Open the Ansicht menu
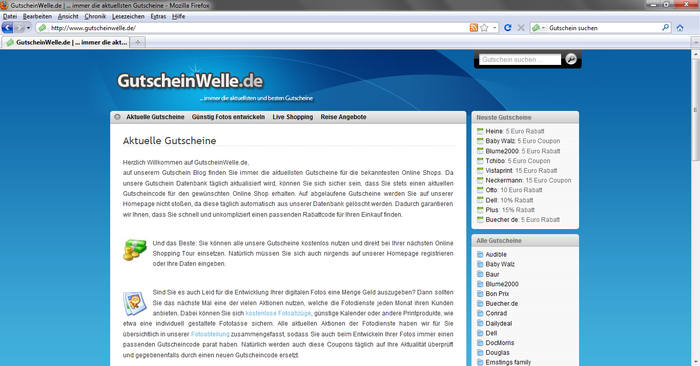This screenshot has height=366, width=700. pos(68,17)
